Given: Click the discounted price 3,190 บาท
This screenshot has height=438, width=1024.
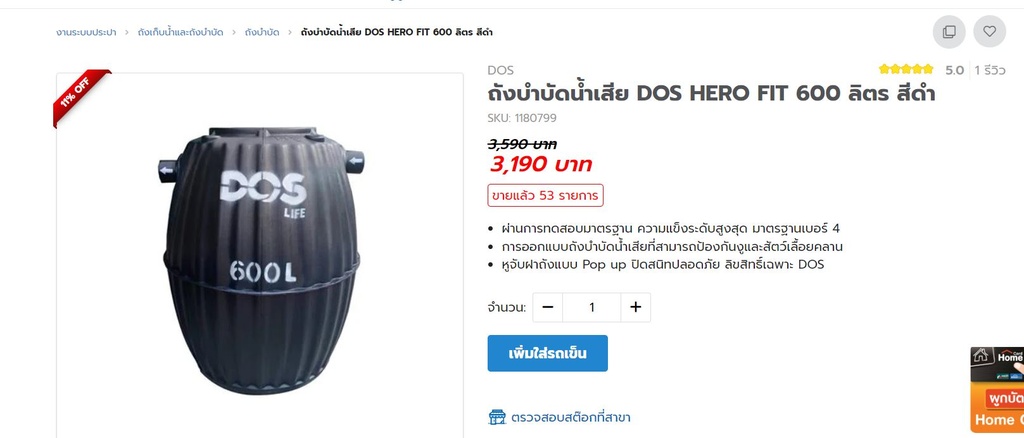Looking at the screenshot, I should click(541, 164).
